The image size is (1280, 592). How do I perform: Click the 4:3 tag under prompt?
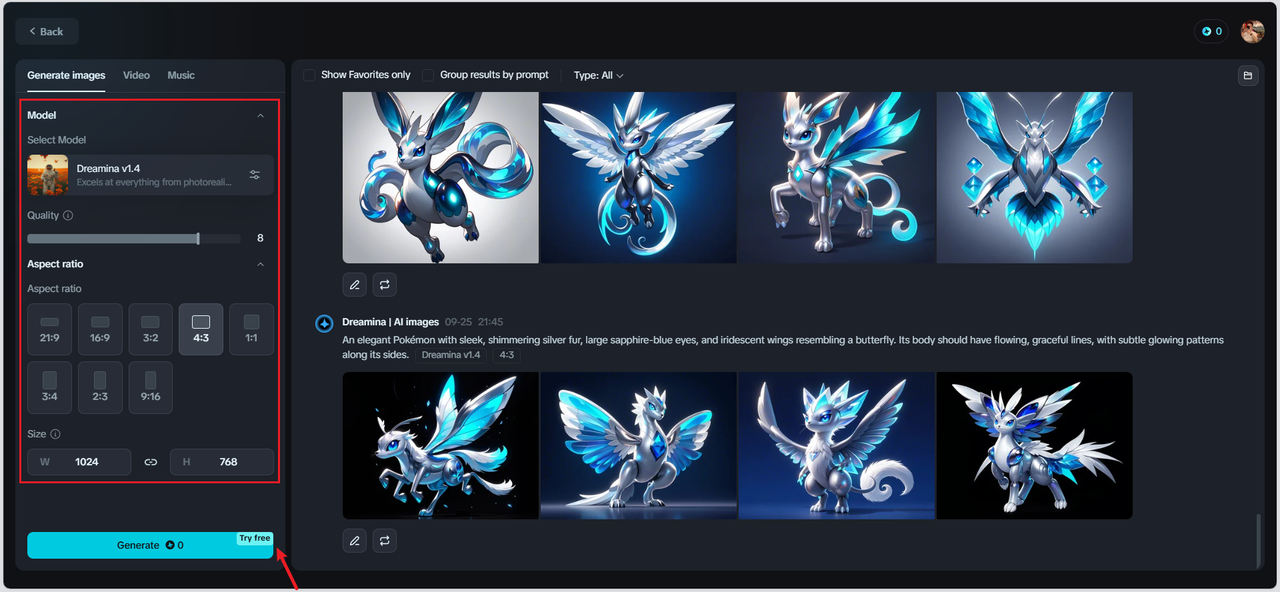point(507,355)
